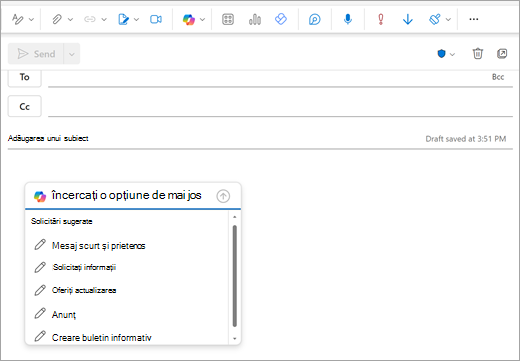Select 'Creare buletin informativ' suggestion

coord(93,337)
